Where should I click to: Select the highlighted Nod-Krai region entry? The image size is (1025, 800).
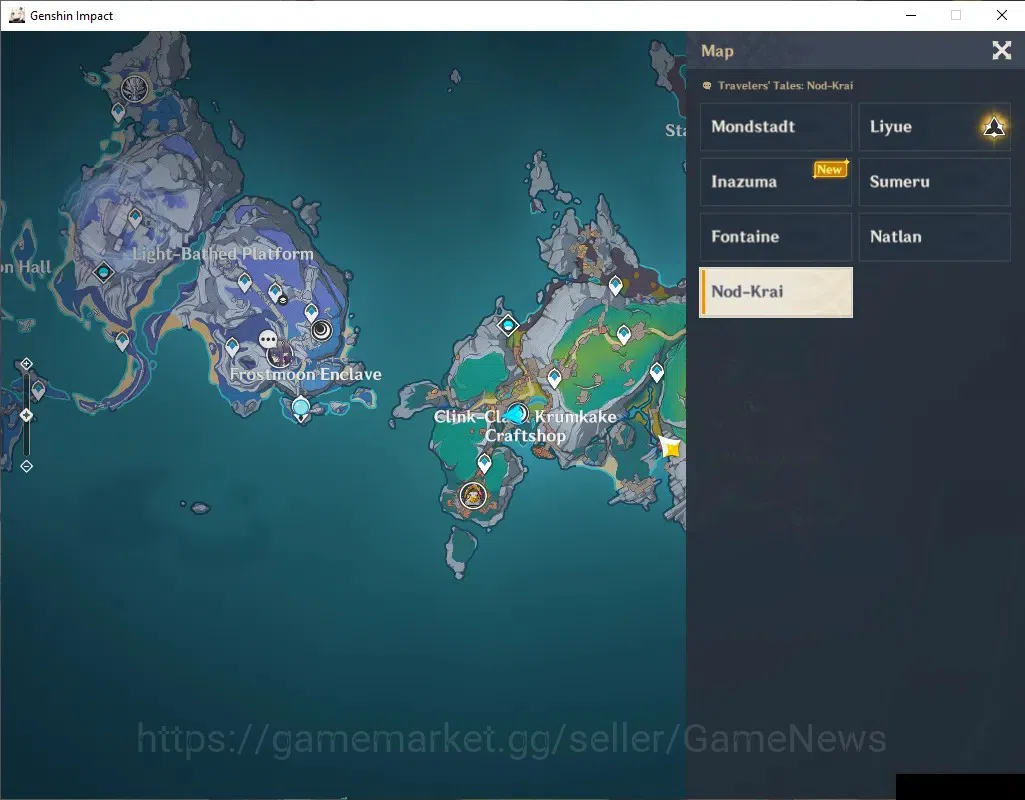(x=776, y=292)
